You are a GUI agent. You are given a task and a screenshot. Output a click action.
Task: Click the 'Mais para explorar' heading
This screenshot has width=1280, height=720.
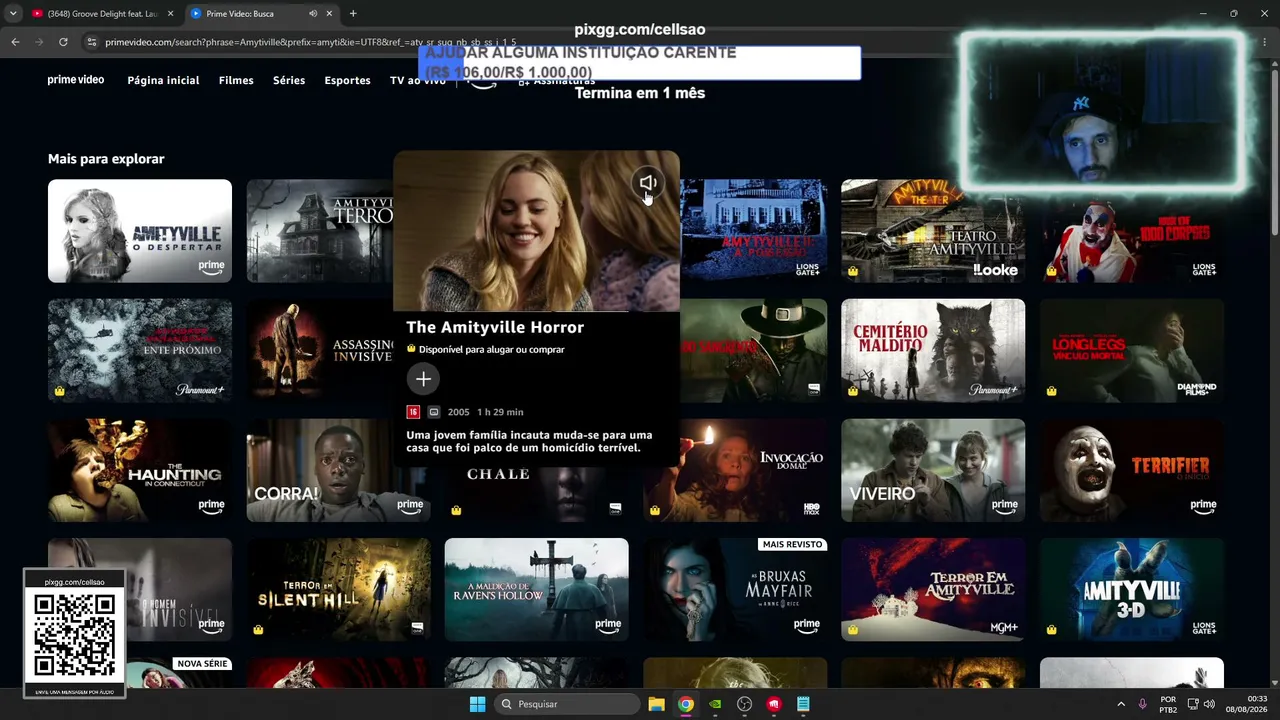click(x=106, y=159)
